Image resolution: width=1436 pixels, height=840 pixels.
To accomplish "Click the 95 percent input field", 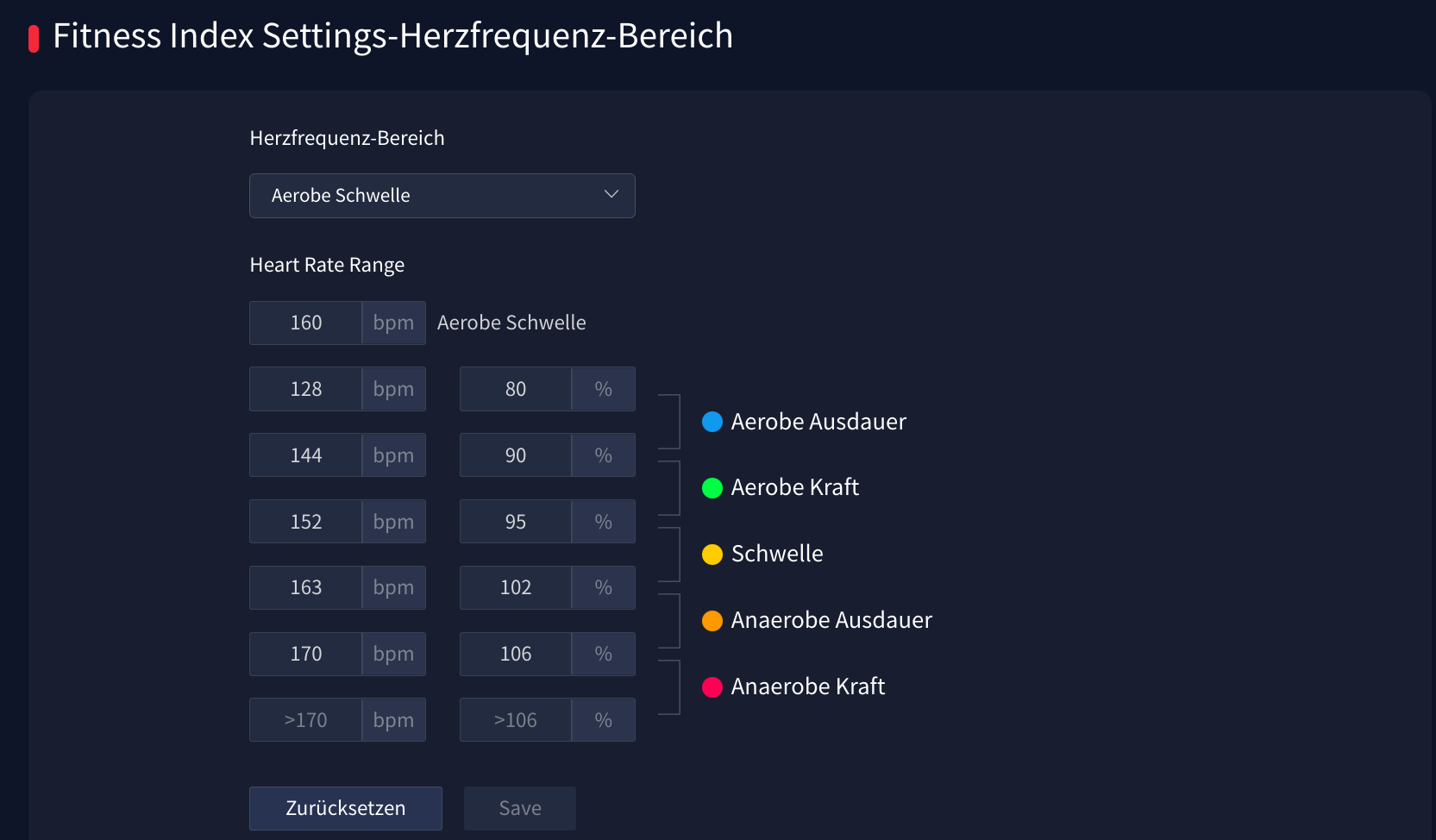I will click(516, 522).
